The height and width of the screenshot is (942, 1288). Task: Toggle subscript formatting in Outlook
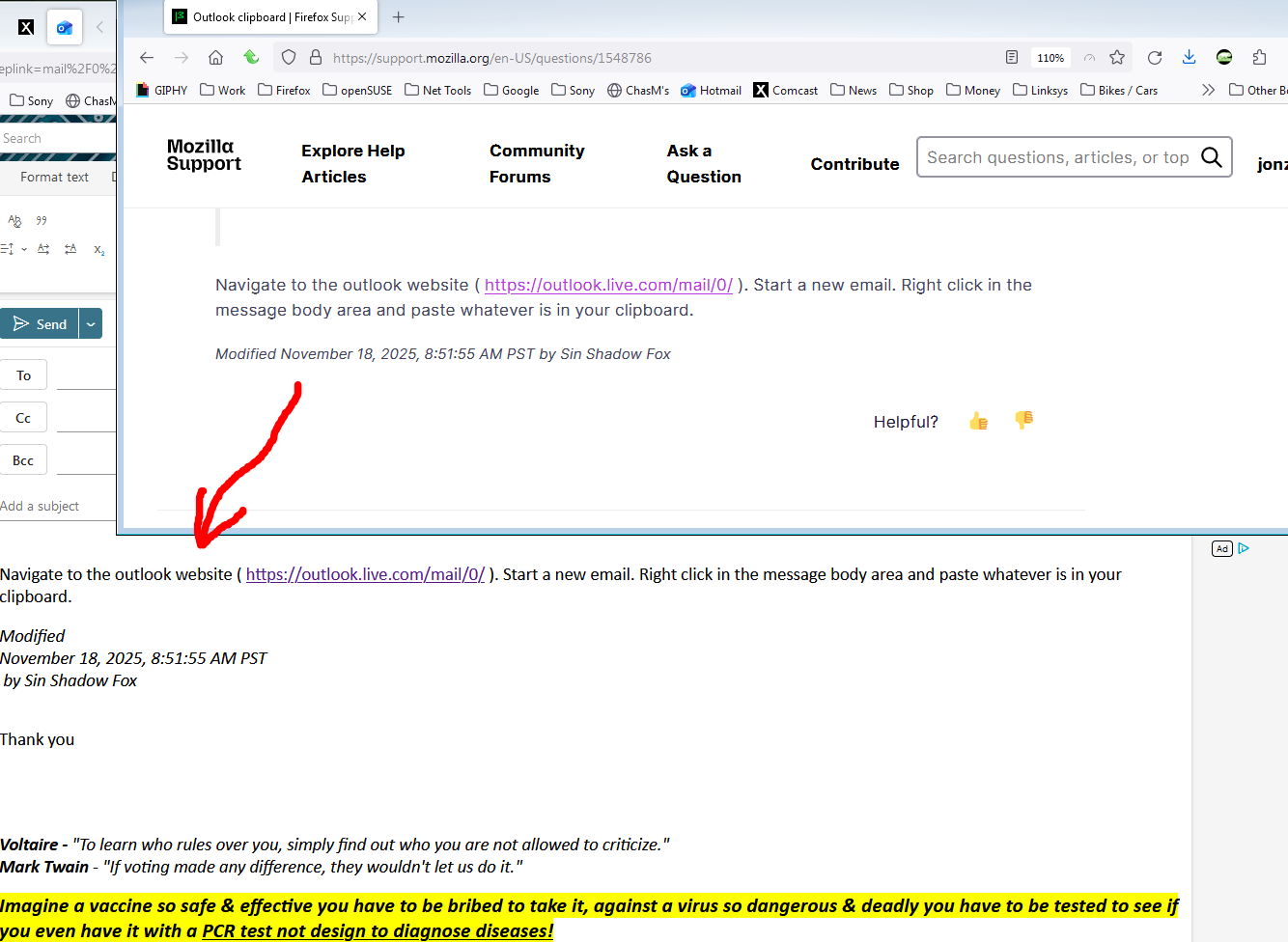(99, 250)
